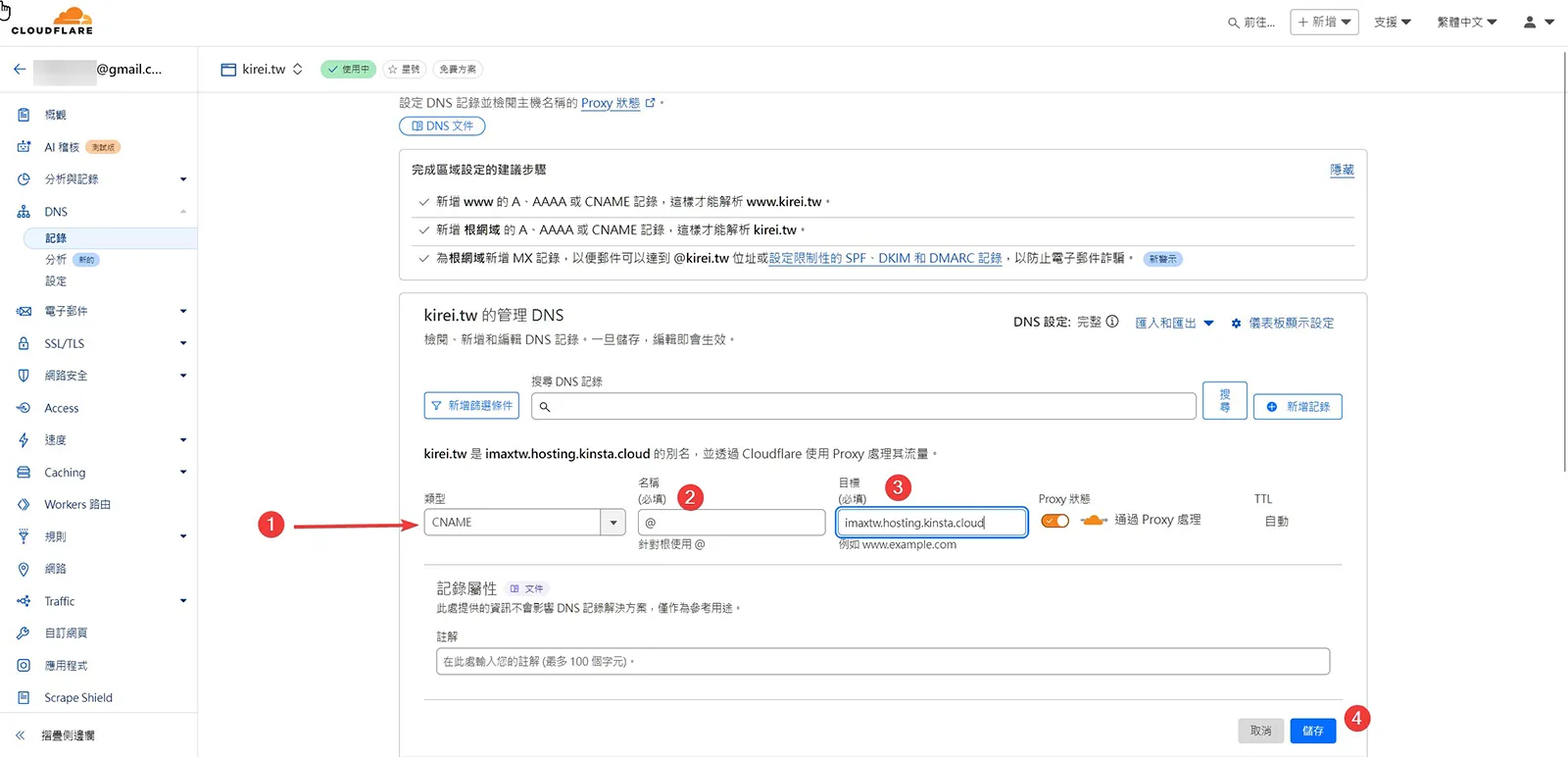Open the 概觀 overview icon in sidebar
The image size is (1568, 757).
click(x=24, y=115)
